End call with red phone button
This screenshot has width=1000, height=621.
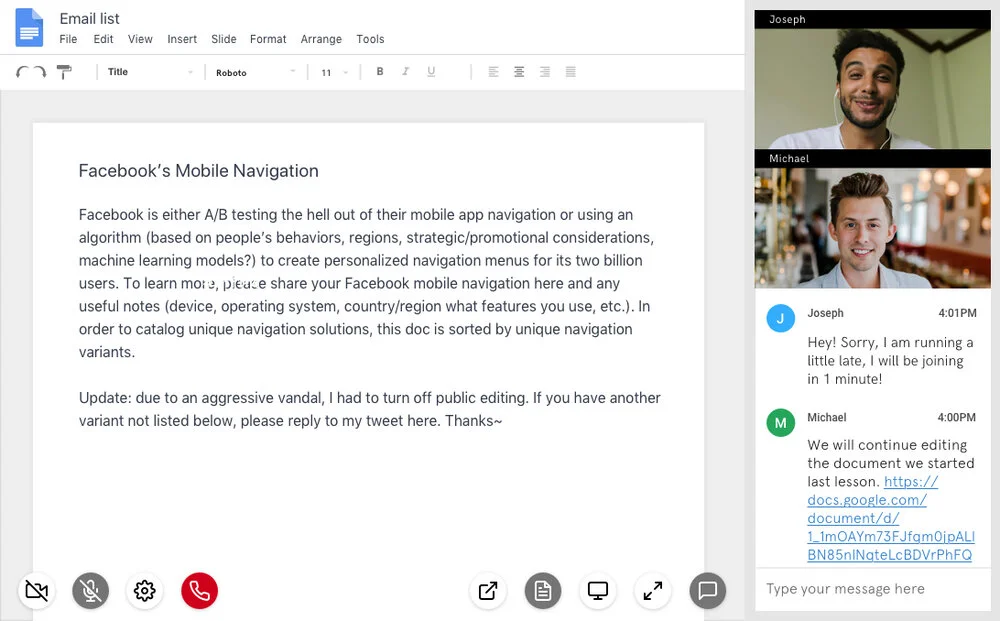pos(199,590)
